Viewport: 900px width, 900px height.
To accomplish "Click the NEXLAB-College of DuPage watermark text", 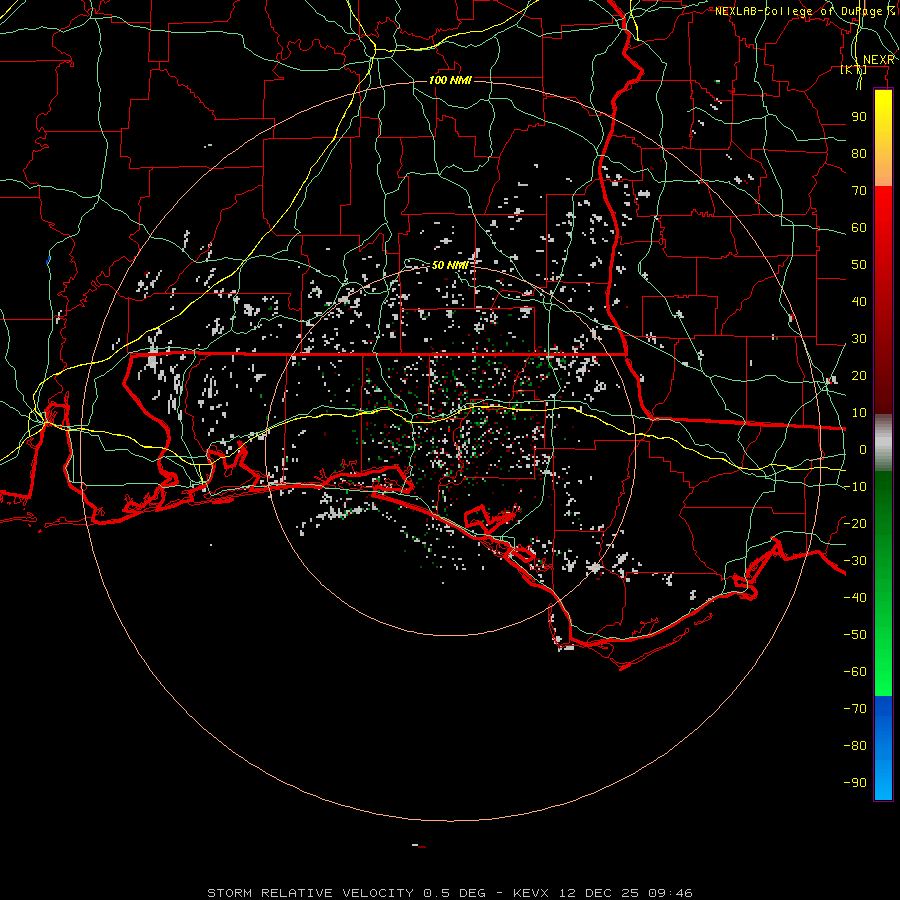I will (x=805, y=11).
